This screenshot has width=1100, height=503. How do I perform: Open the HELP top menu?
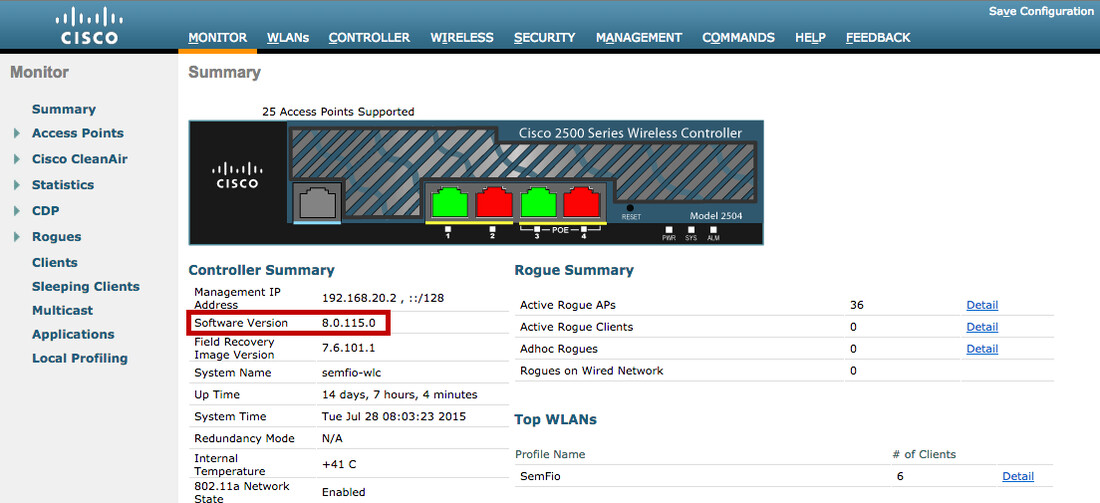click(x=810, y=38)
